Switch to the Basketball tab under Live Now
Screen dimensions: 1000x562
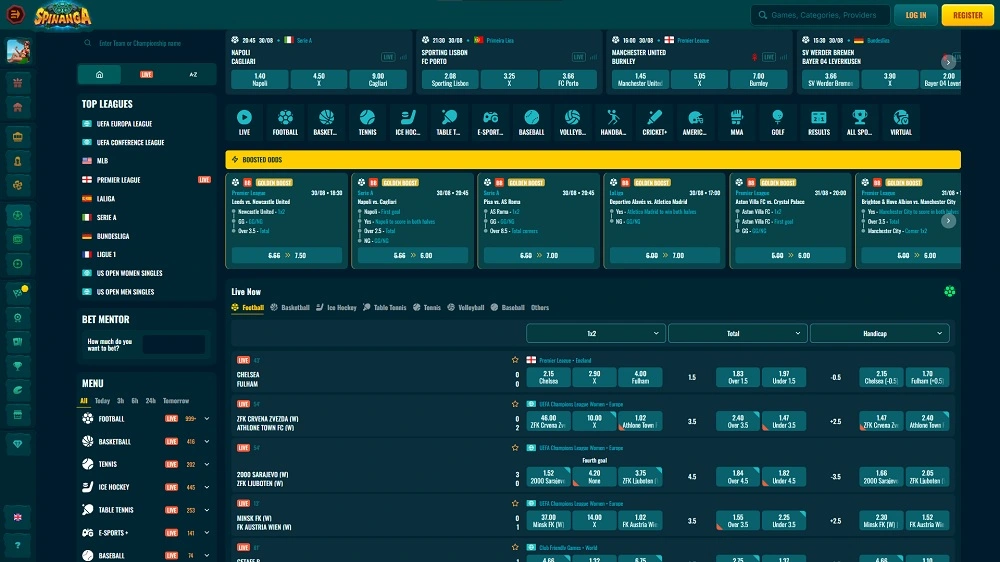coord(290,308)
